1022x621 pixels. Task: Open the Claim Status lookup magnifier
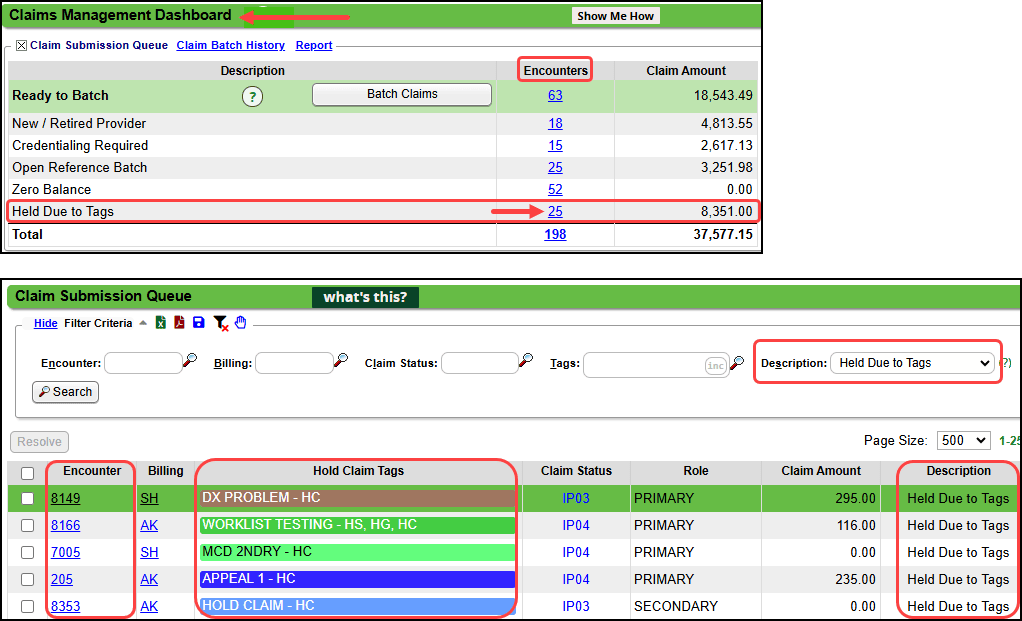[526, 363]
